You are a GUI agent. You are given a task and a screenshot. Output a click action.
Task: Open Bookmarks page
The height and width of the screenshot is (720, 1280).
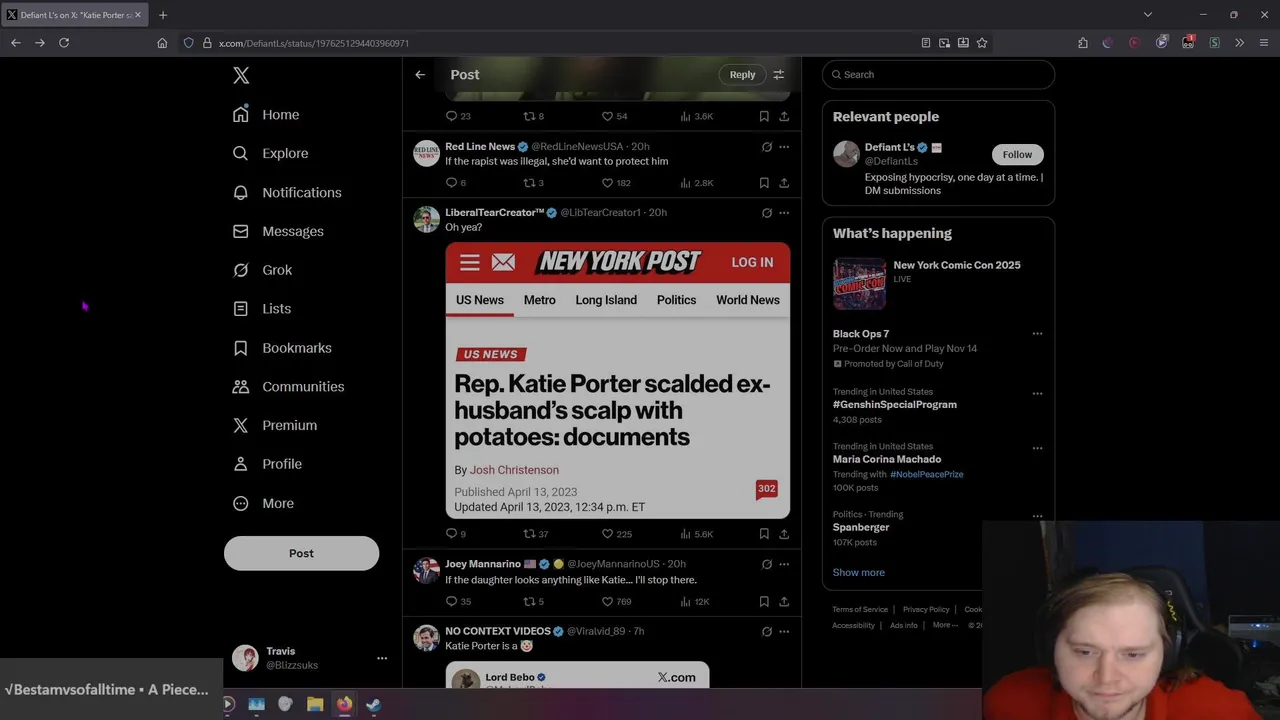coord(282,348)
